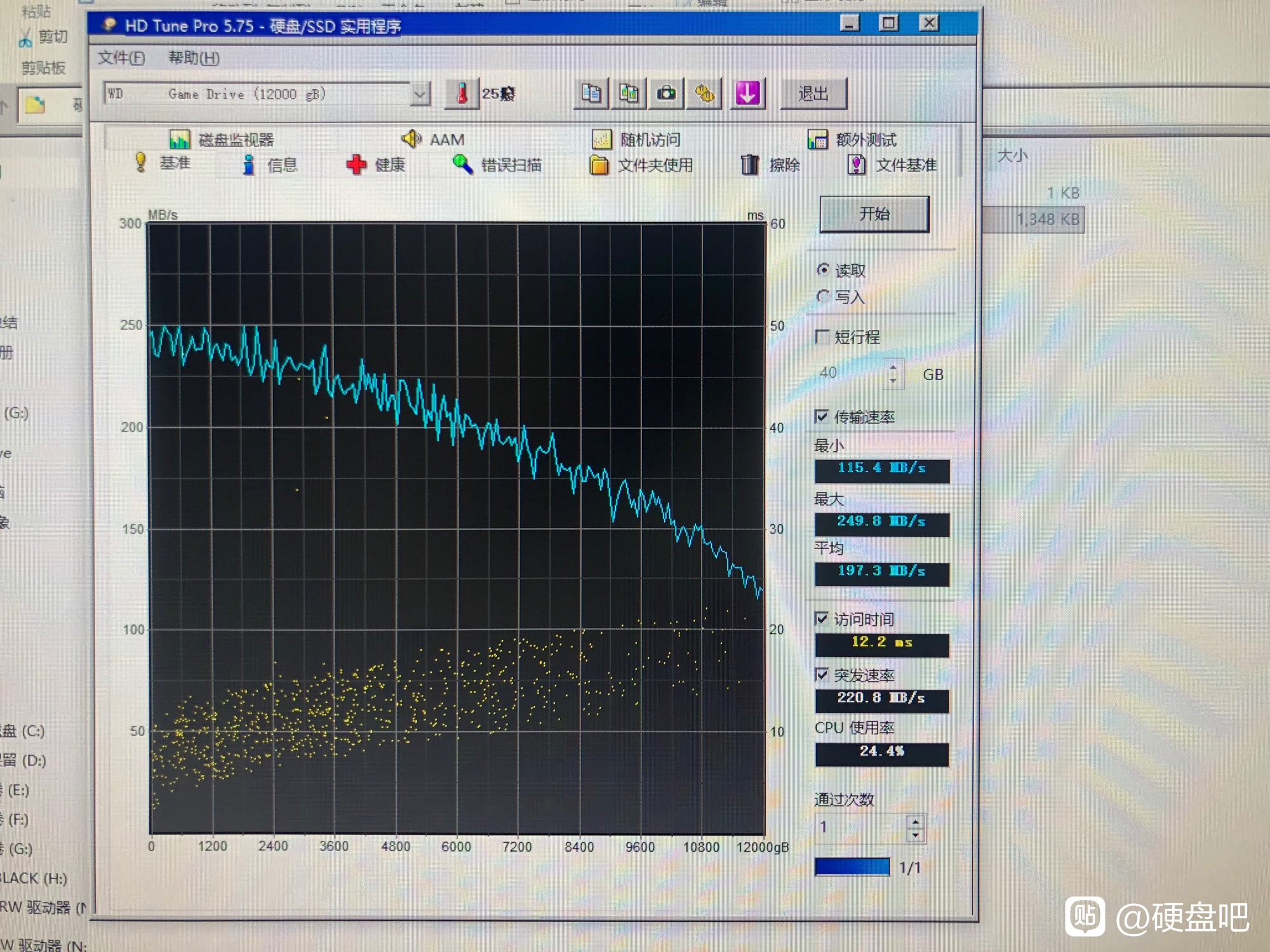Click the 健康 red cross icon
The height and width of the screenshot is (952, 1270).
(x=356, y=165)
